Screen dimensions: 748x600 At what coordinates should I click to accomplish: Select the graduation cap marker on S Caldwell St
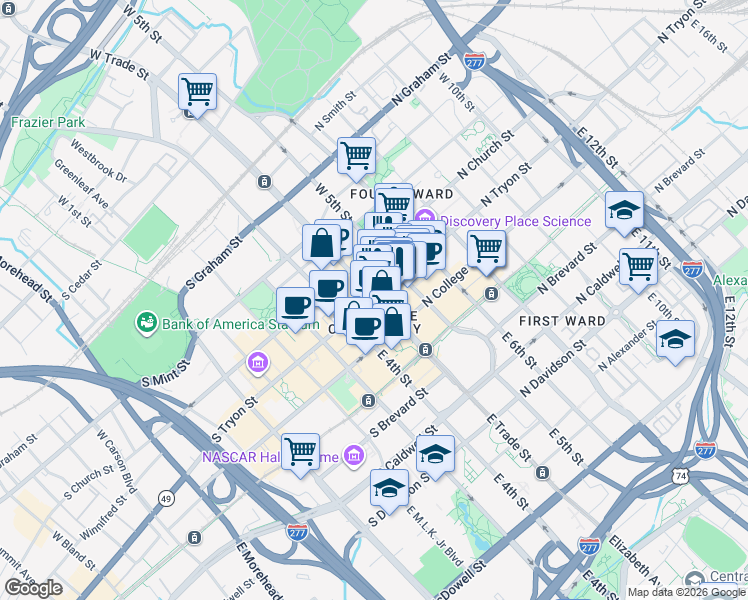[x=436, y=455]
